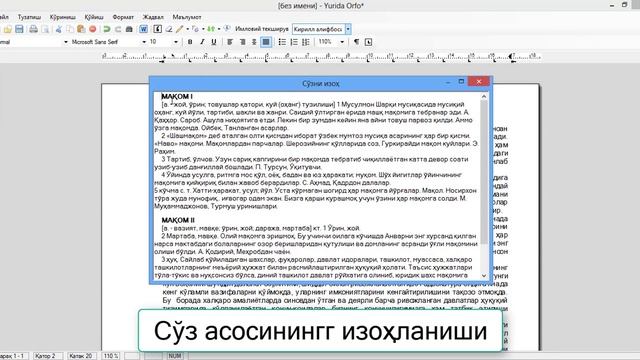
Task: Click the Word export W icon
Action: (144, 29)
